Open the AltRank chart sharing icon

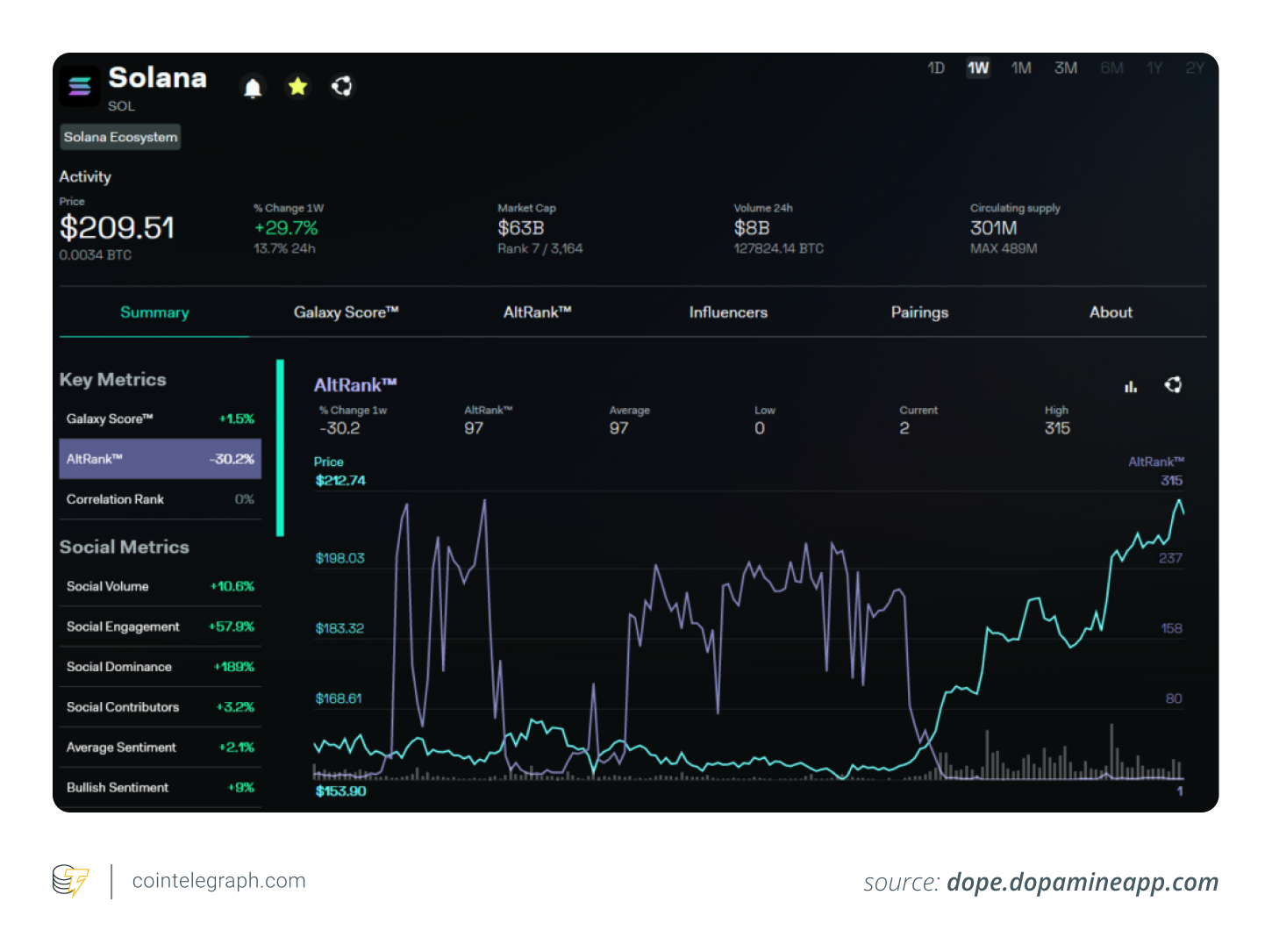tap(1173, 385)
